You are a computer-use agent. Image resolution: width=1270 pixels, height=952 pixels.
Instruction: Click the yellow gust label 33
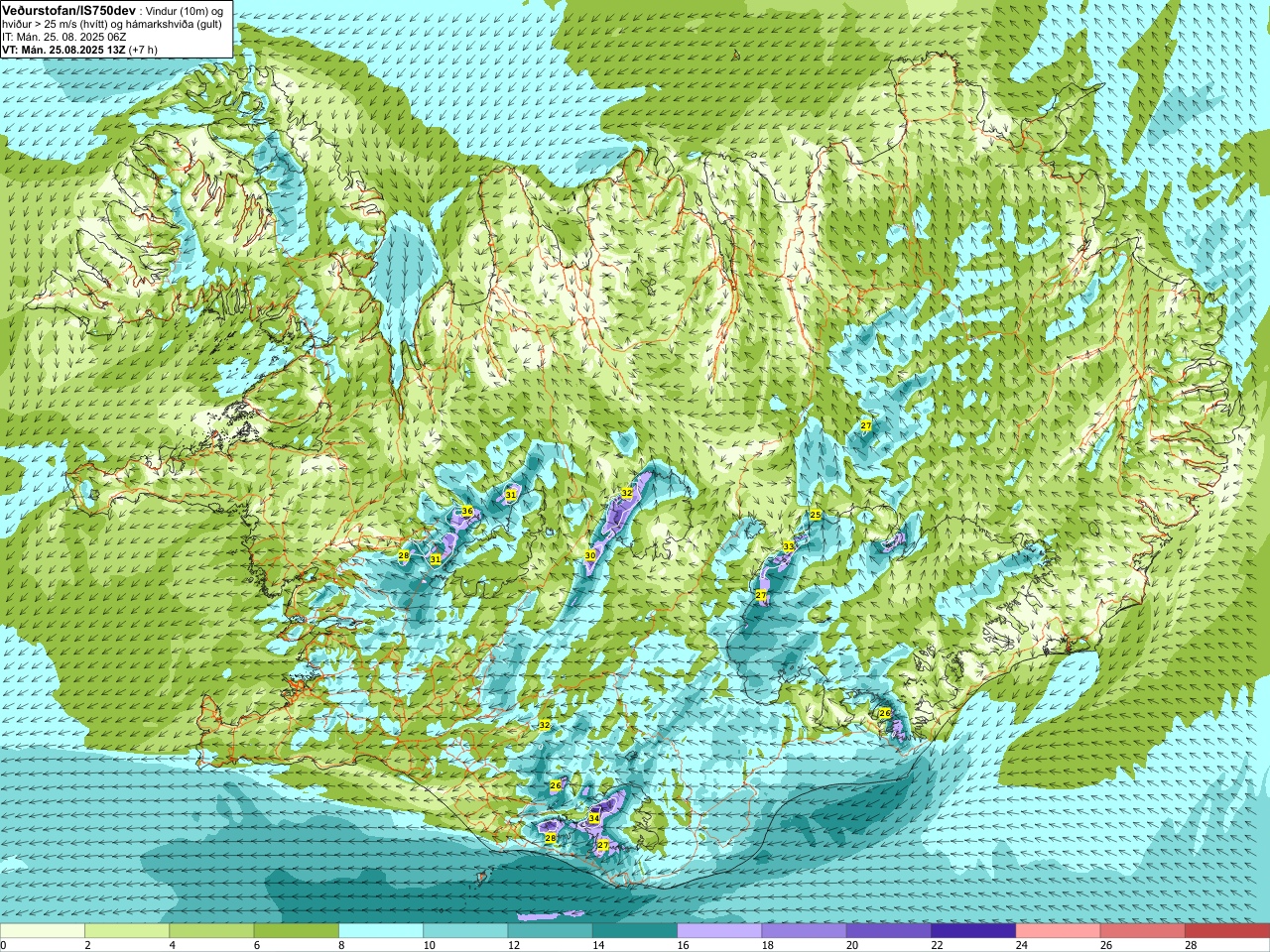click(788, 546)
